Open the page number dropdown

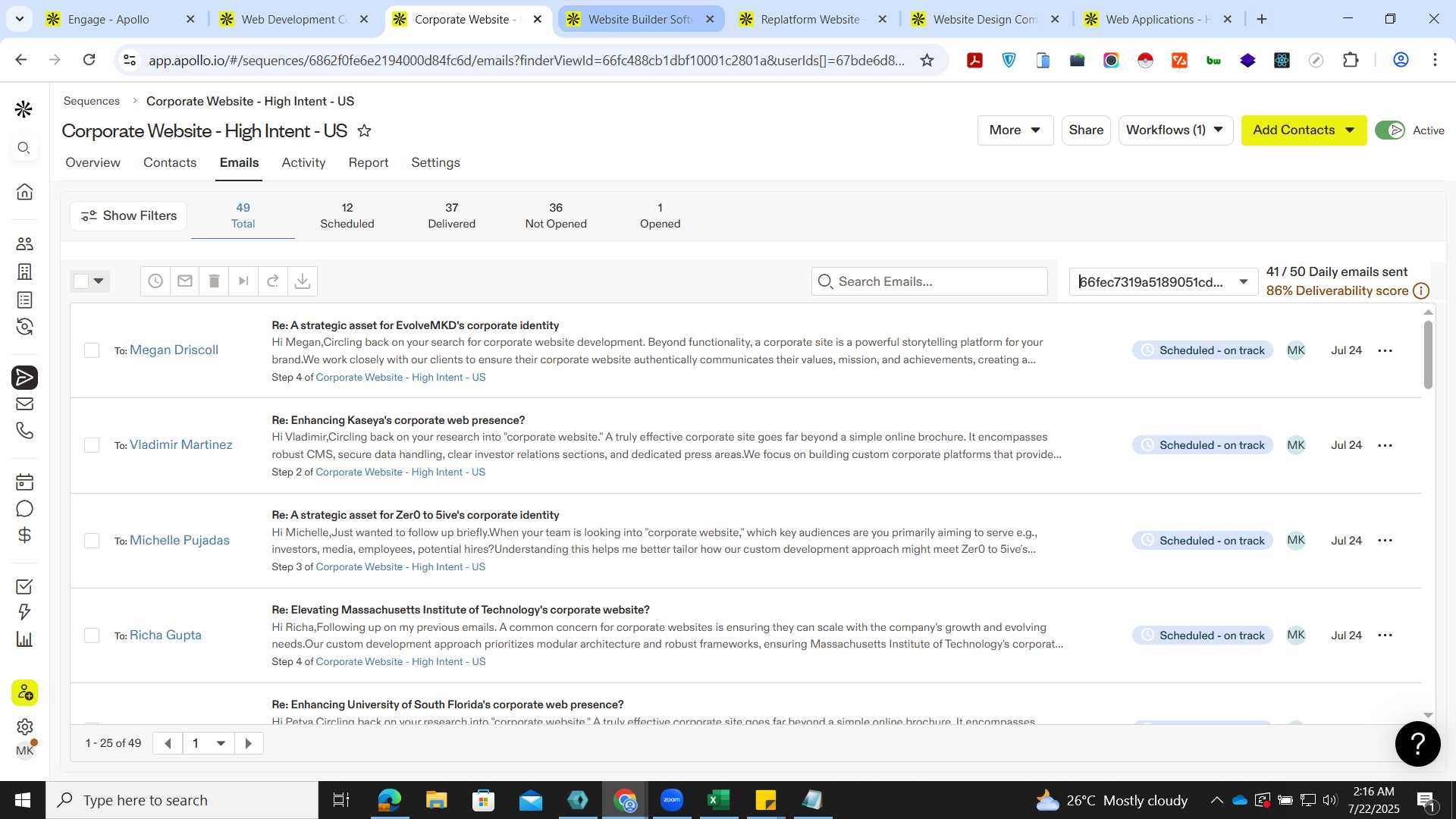tap(208, 743)
